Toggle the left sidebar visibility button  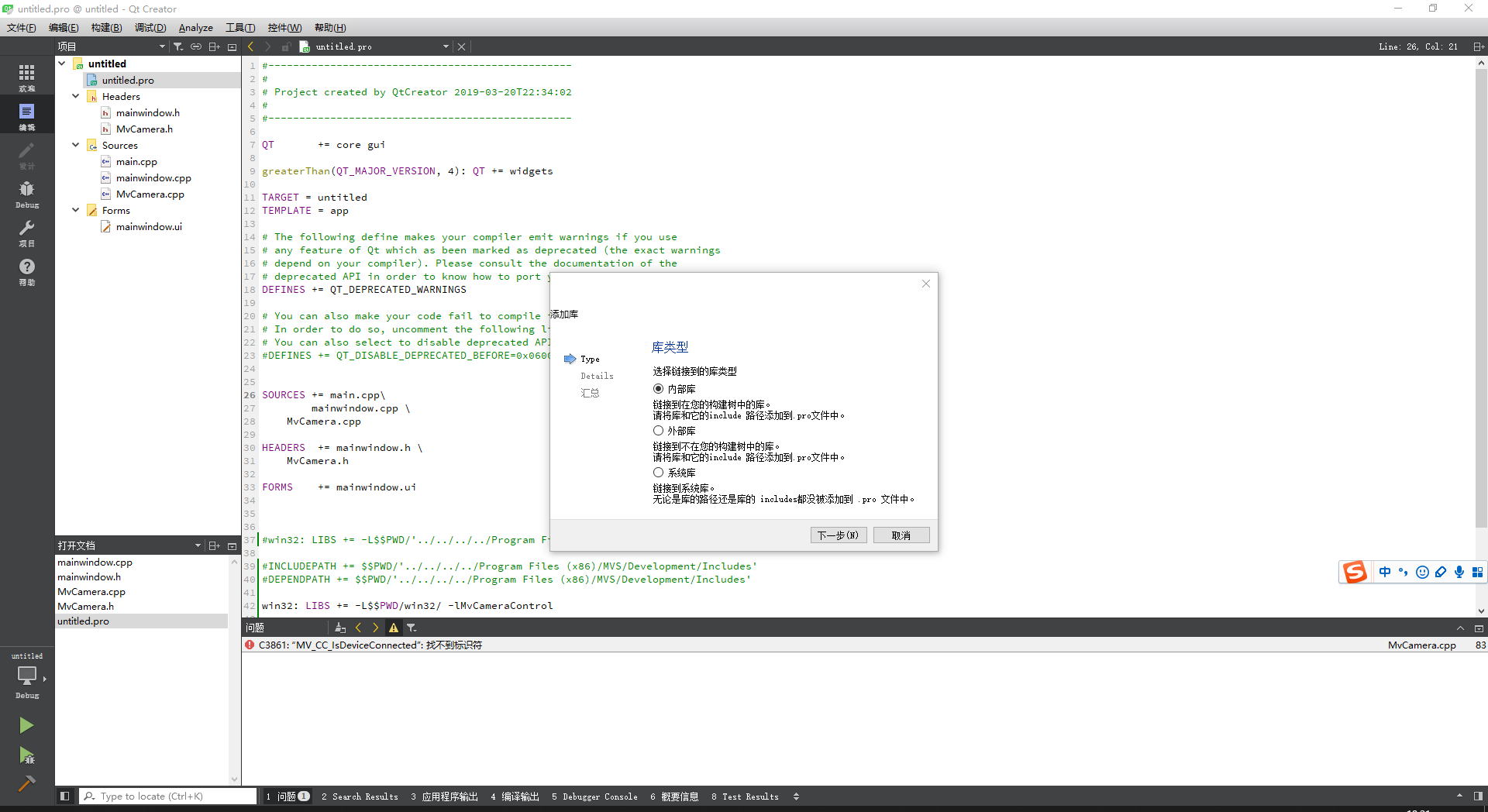(65, 796)
